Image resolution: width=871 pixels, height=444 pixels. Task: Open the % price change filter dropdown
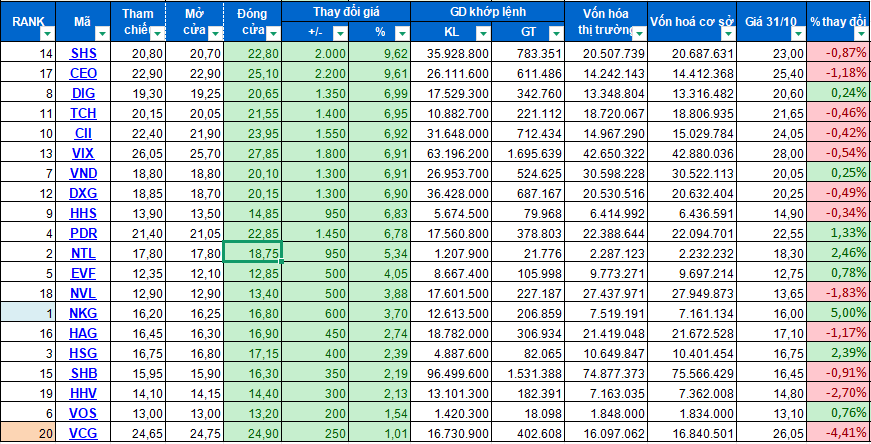coord(402,34)
